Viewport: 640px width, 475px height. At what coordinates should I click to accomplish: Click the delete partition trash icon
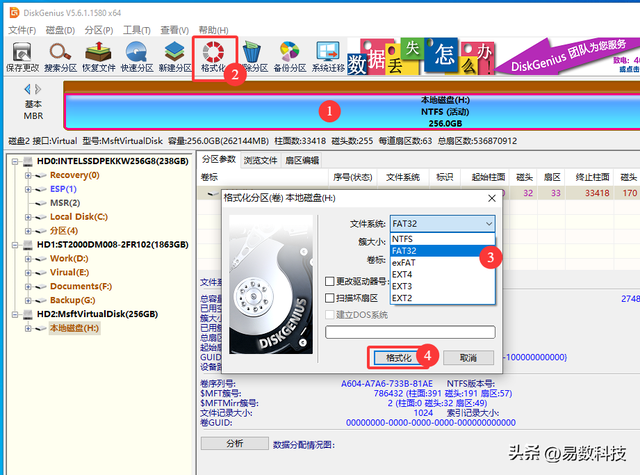(252, 57)
